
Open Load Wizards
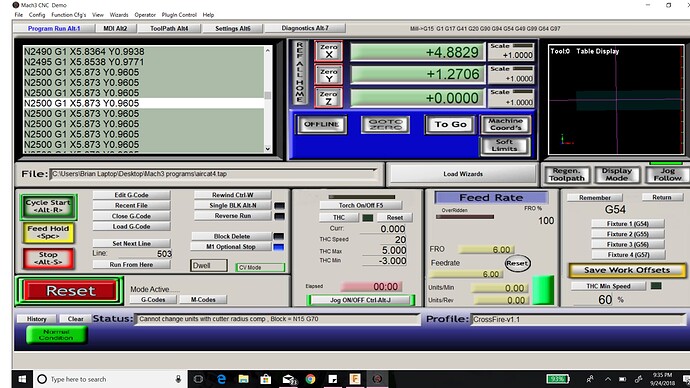(x=463, y=174)
